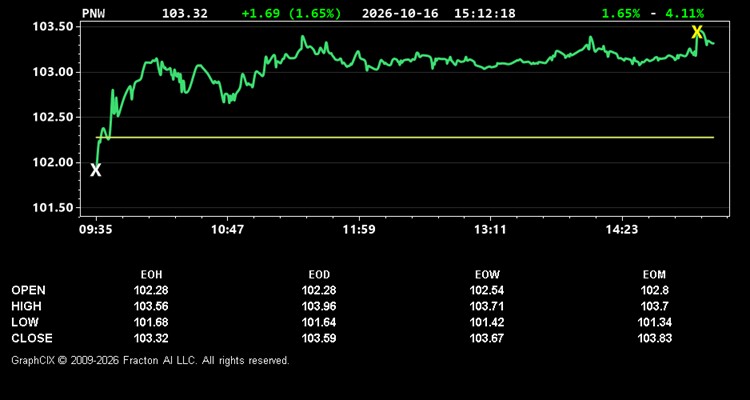
Task: Click the EOD column header
Action: point(319,275)
